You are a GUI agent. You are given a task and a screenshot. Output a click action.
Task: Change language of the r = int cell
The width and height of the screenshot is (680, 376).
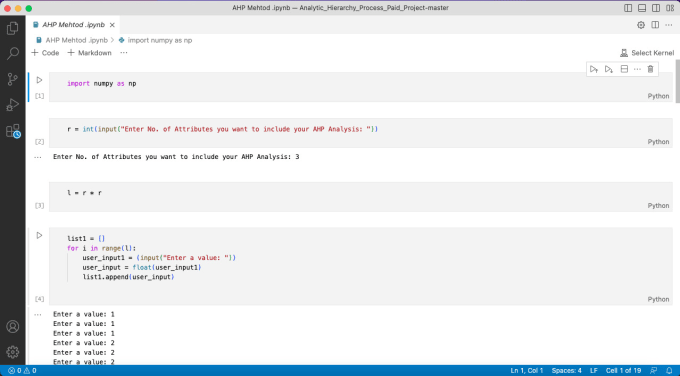pyautogui.click(x=658, y=142)
